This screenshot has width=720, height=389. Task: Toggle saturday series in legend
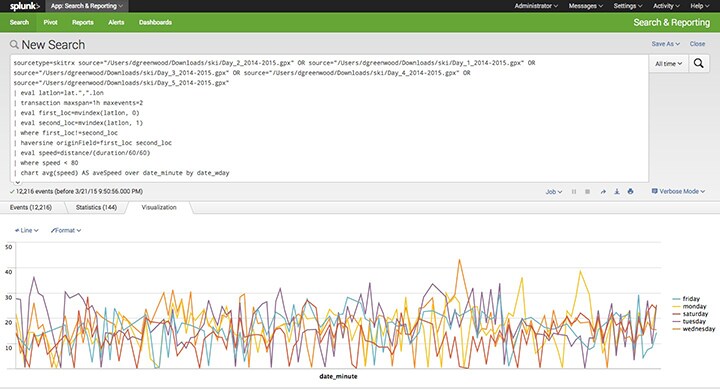point(690,314)
